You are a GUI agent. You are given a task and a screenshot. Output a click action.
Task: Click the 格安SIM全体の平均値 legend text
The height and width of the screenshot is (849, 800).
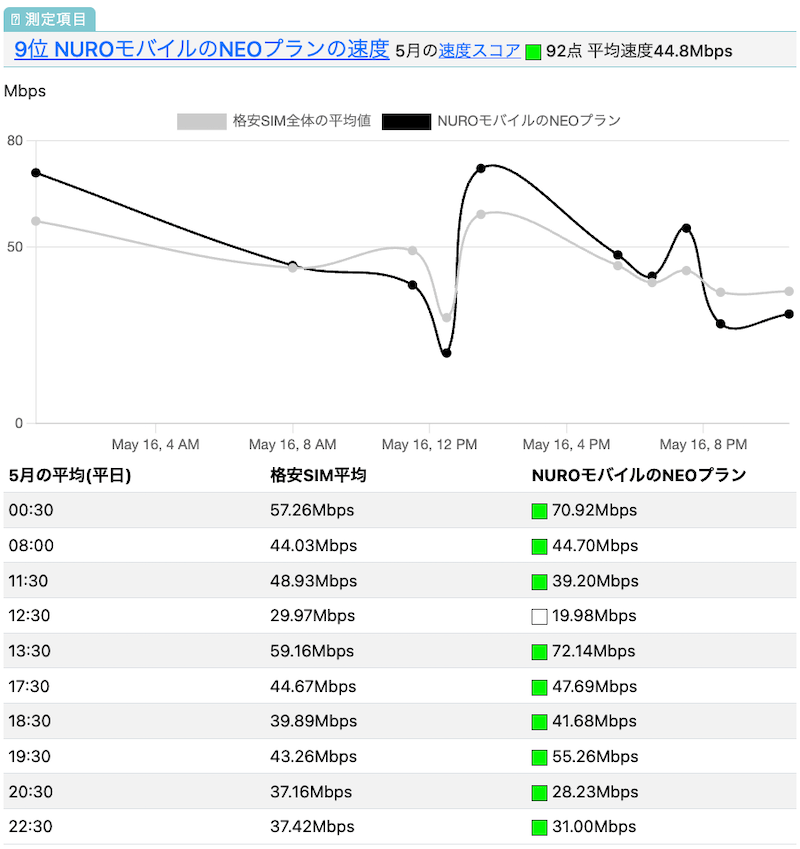pos(301,121)
